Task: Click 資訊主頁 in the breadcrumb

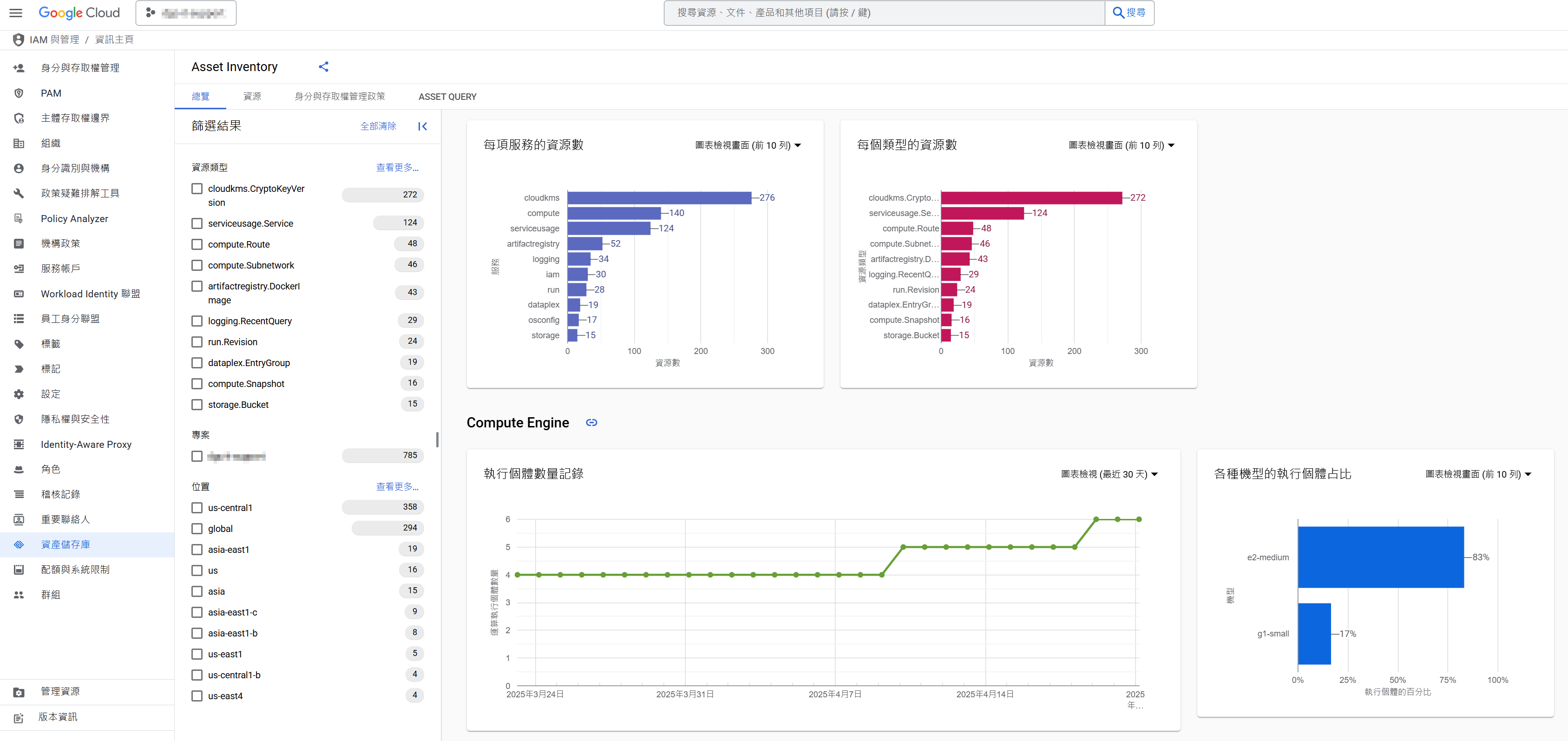Action: point(114,39)
